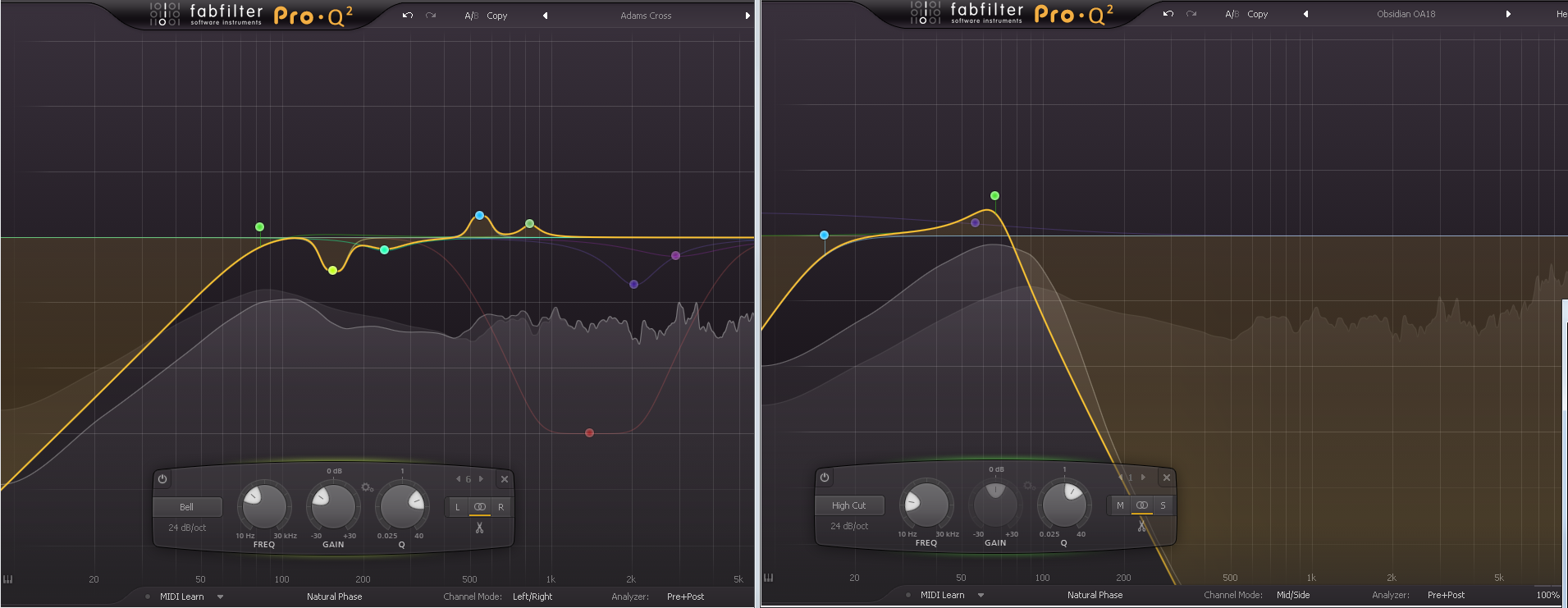Image resolution: width=1568 pixels, height=608 pixels.
Task: Go to the preset after Obsidian OA18
Action: 1508,14
